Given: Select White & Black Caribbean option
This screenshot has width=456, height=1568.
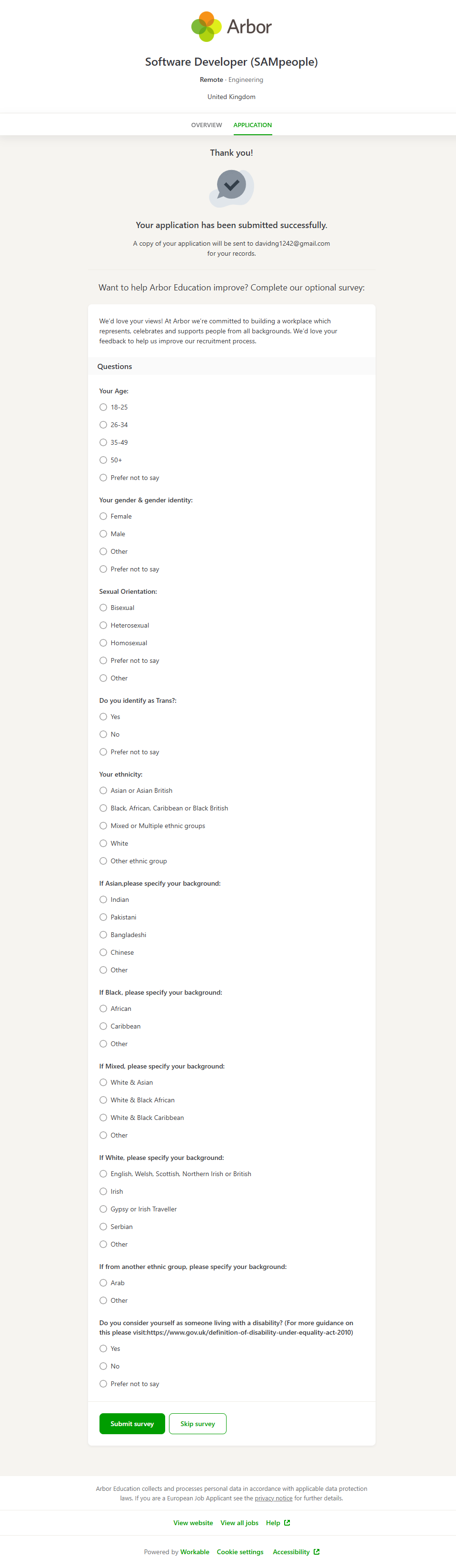Looking at the screenshot, I should click(x=103, y=1118).
